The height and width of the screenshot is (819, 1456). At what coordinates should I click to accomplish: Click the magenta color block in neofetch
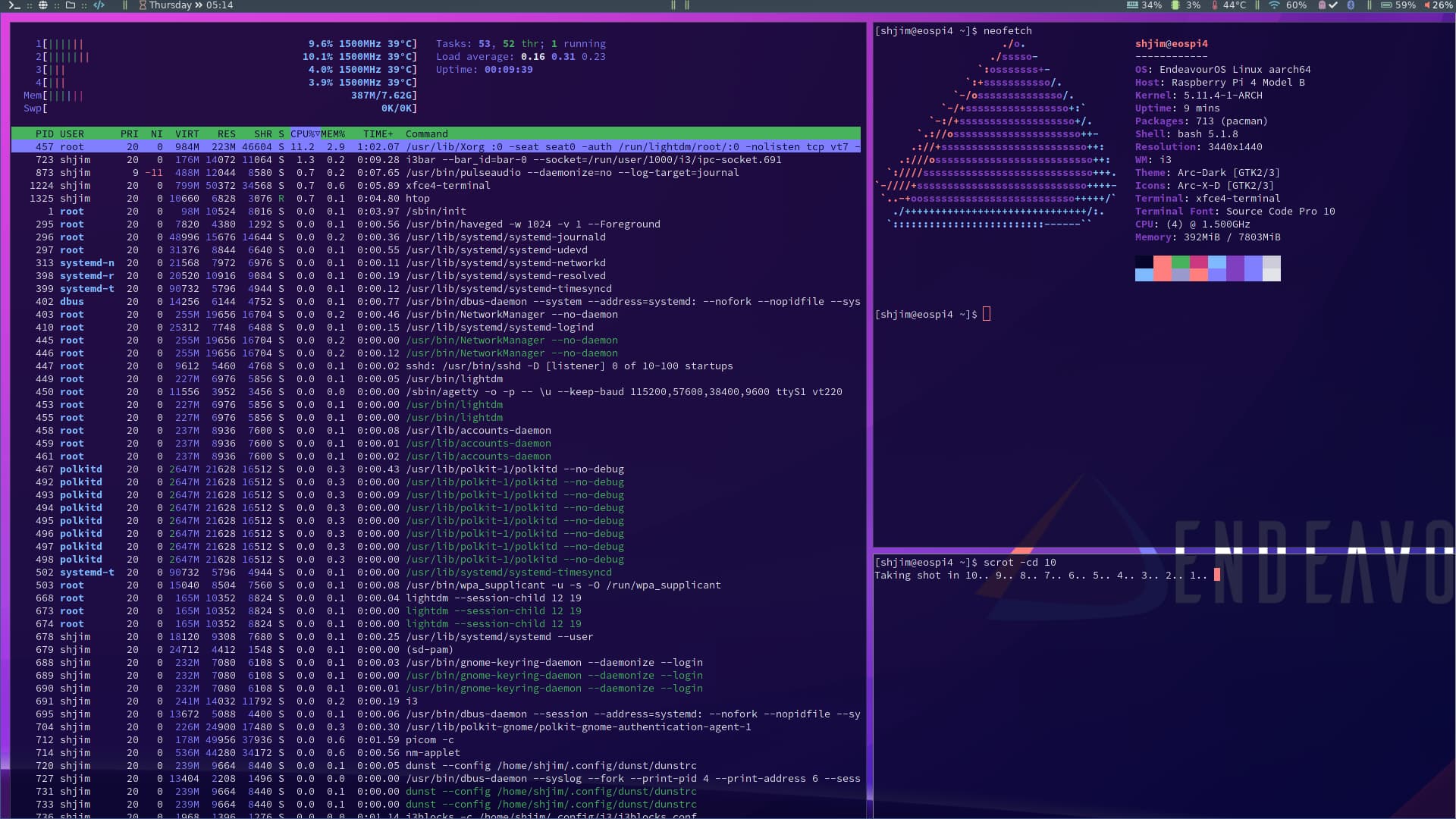coord(1198,262)
